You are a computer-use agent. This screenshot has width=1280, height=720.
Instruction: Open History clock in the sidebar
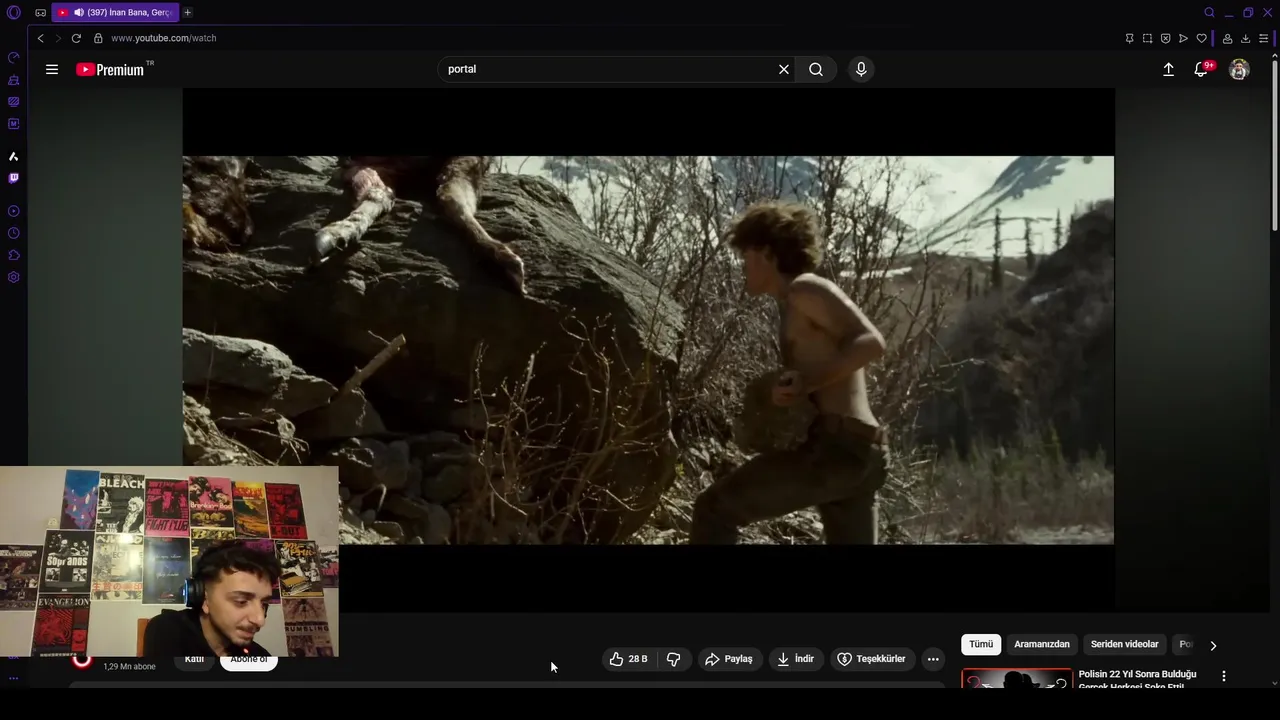(13, 233)
